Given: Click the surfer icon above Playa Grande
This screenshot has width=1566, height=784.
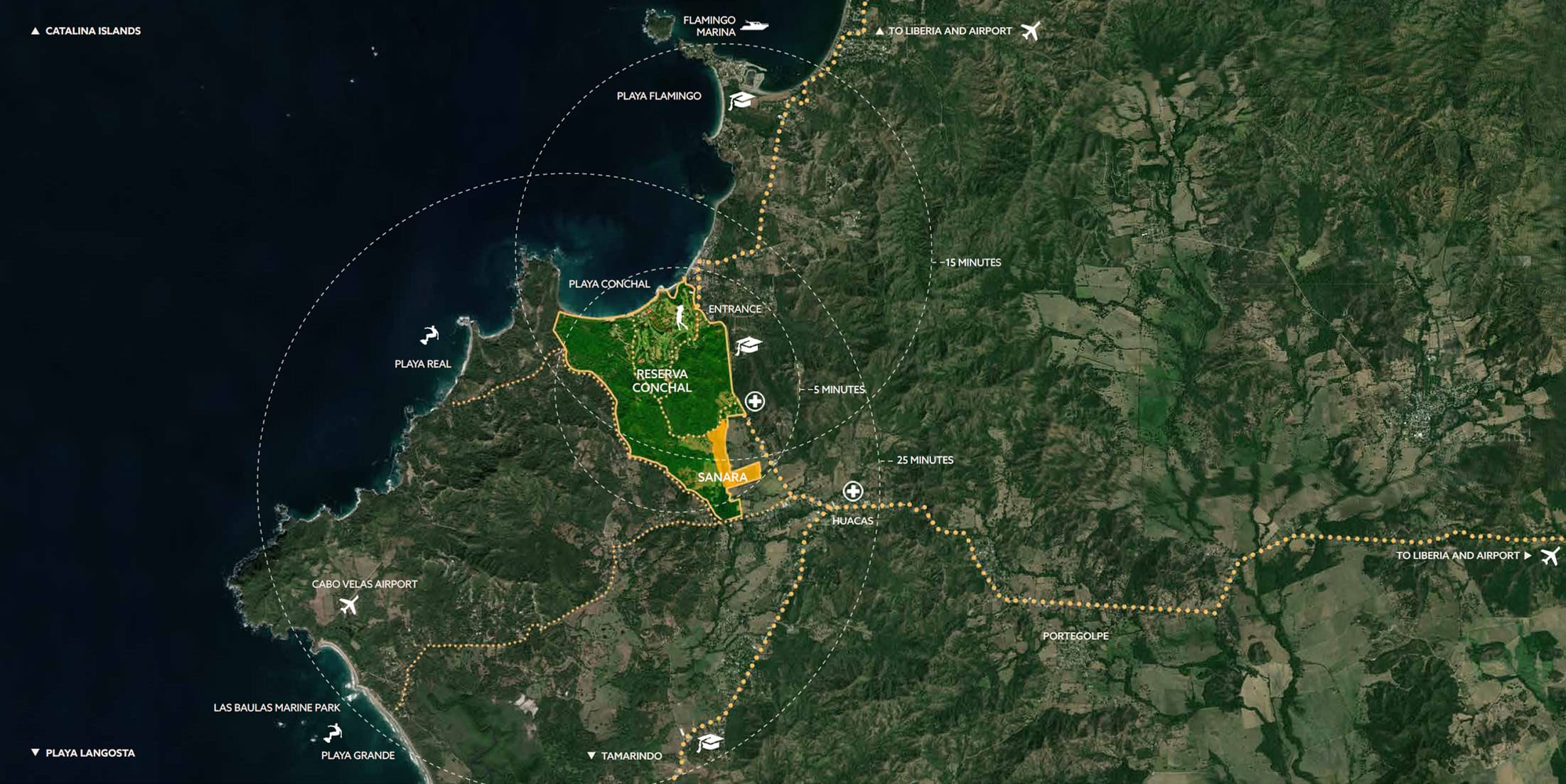Looking at the screenshot, I should tap(333, 733).
